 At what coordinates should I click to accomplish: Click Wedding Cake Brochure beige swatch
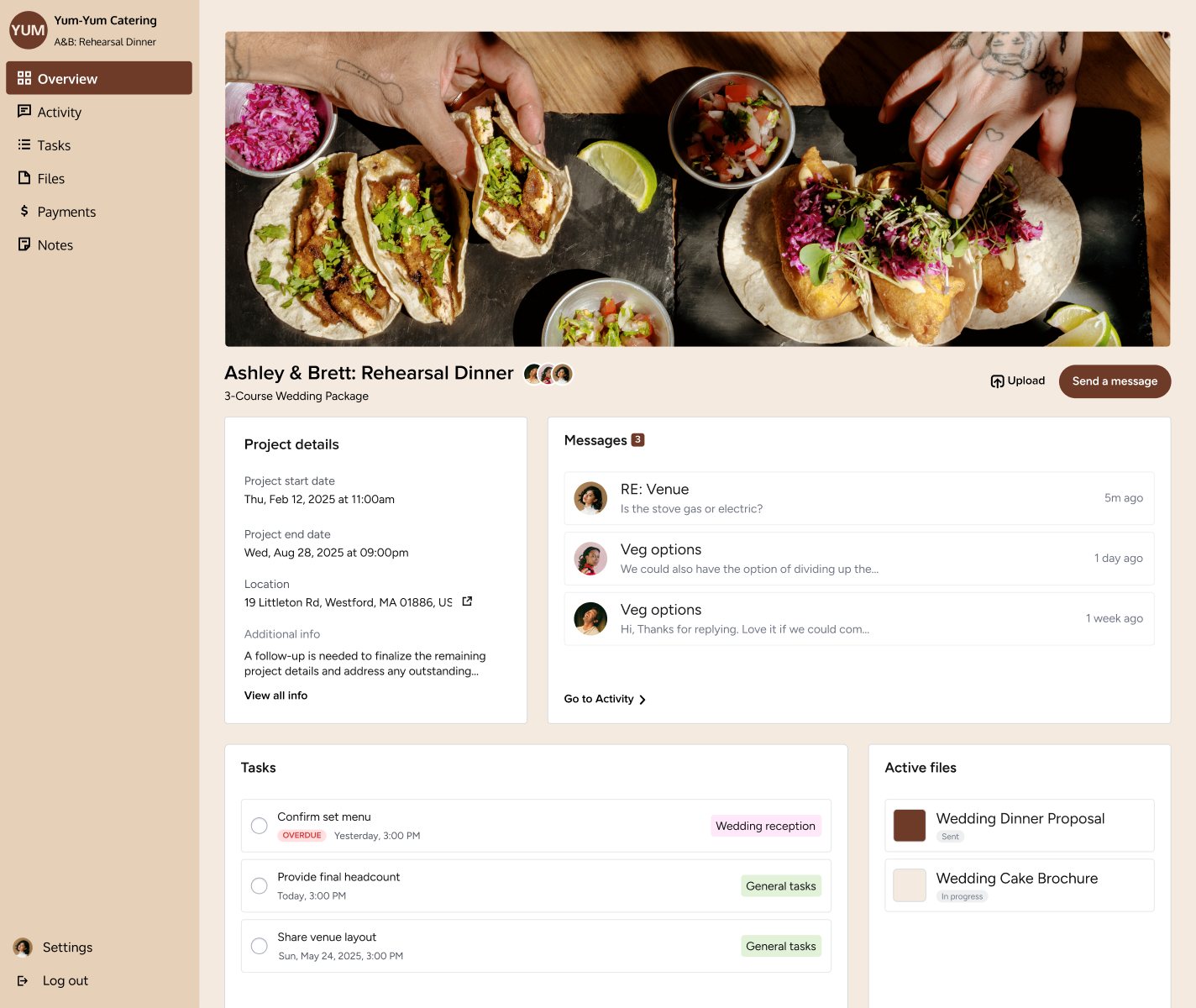tap(910, 885)
